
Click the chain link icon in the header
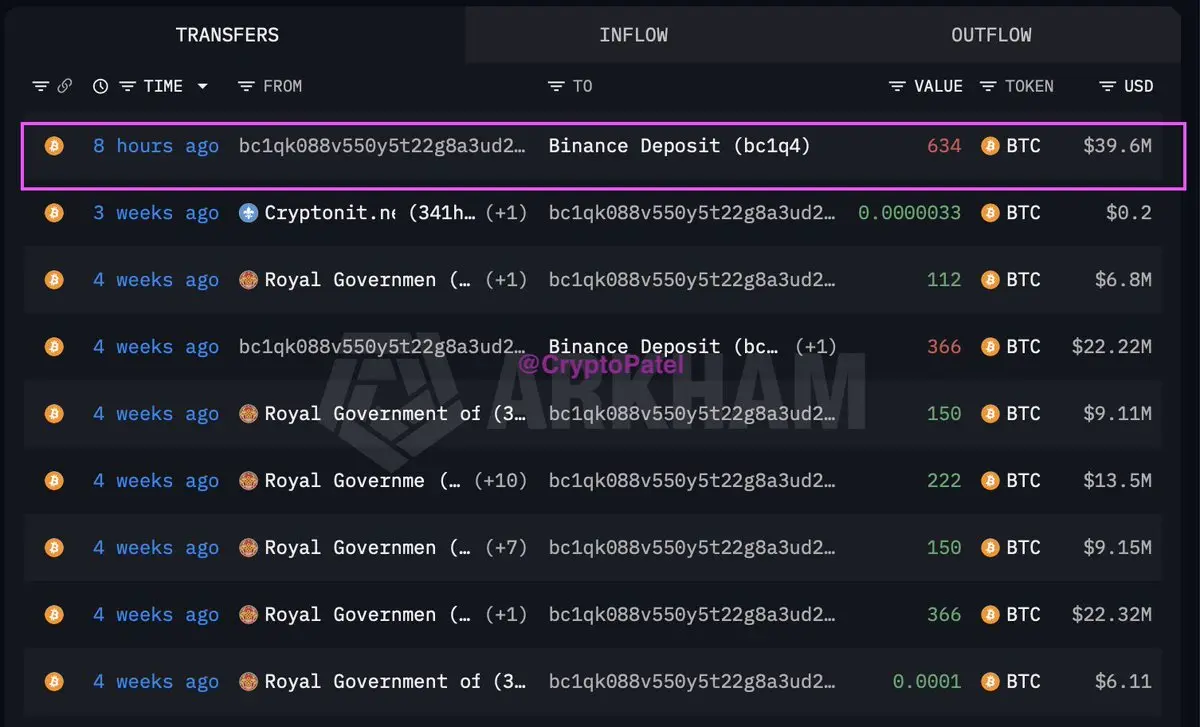[x=64, y=87]
